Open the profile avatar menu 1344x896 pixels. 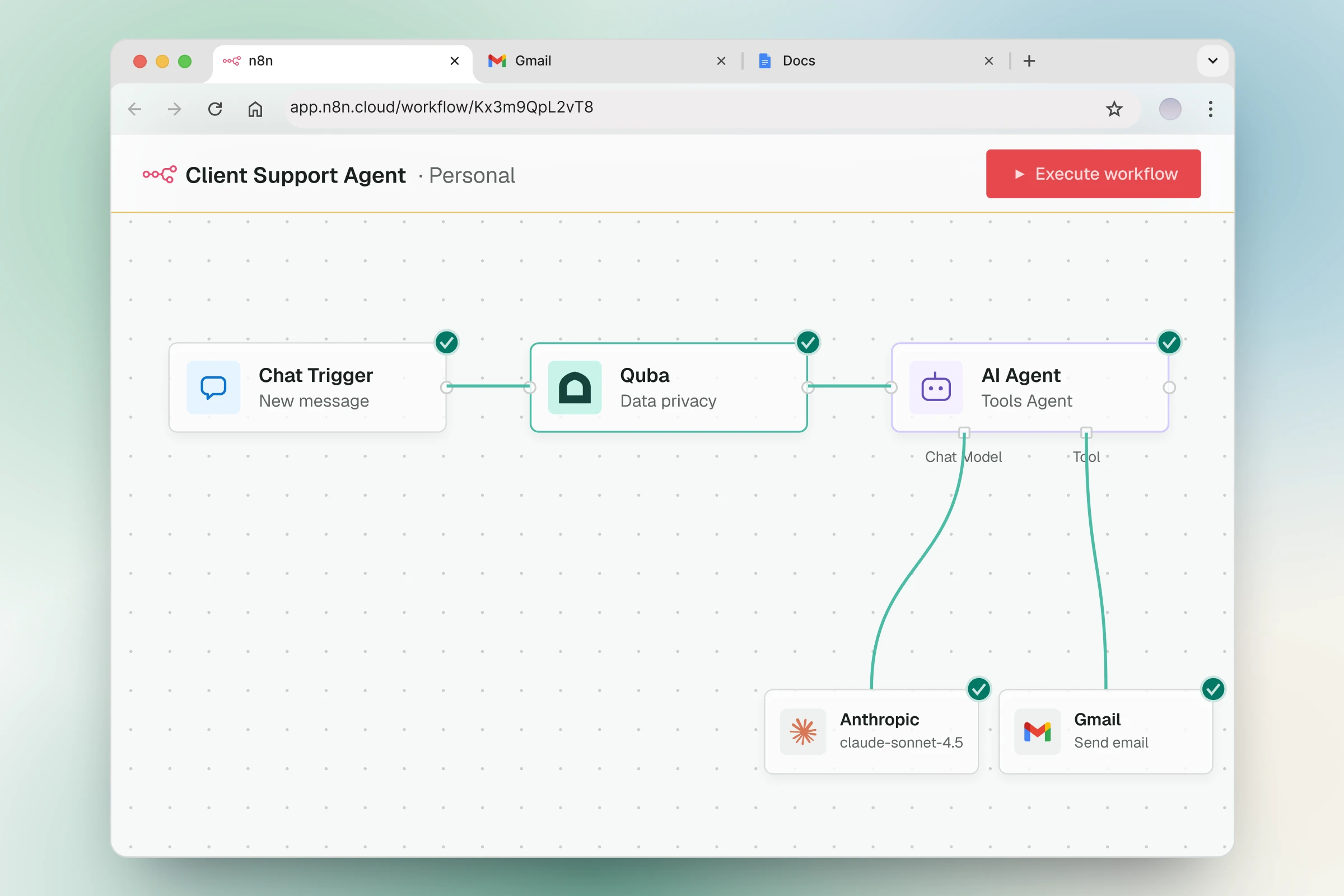[x=1170, y=109]
